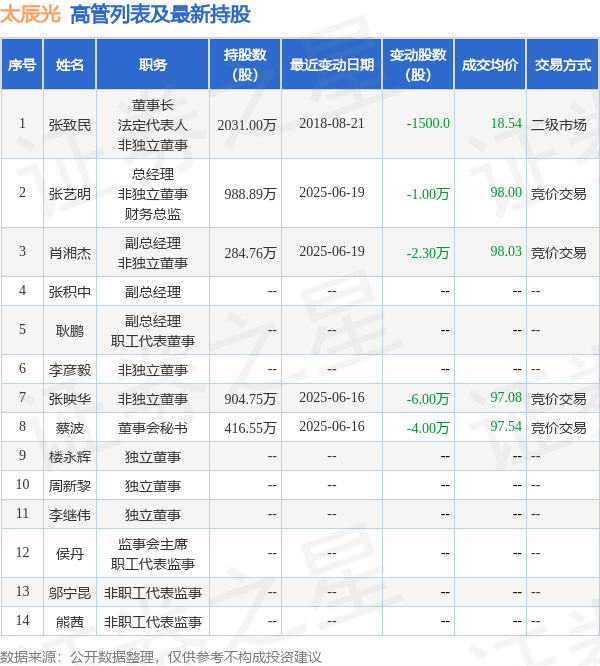
Task: Click 张积中's 副总经理 position cell
Action: 153,292
